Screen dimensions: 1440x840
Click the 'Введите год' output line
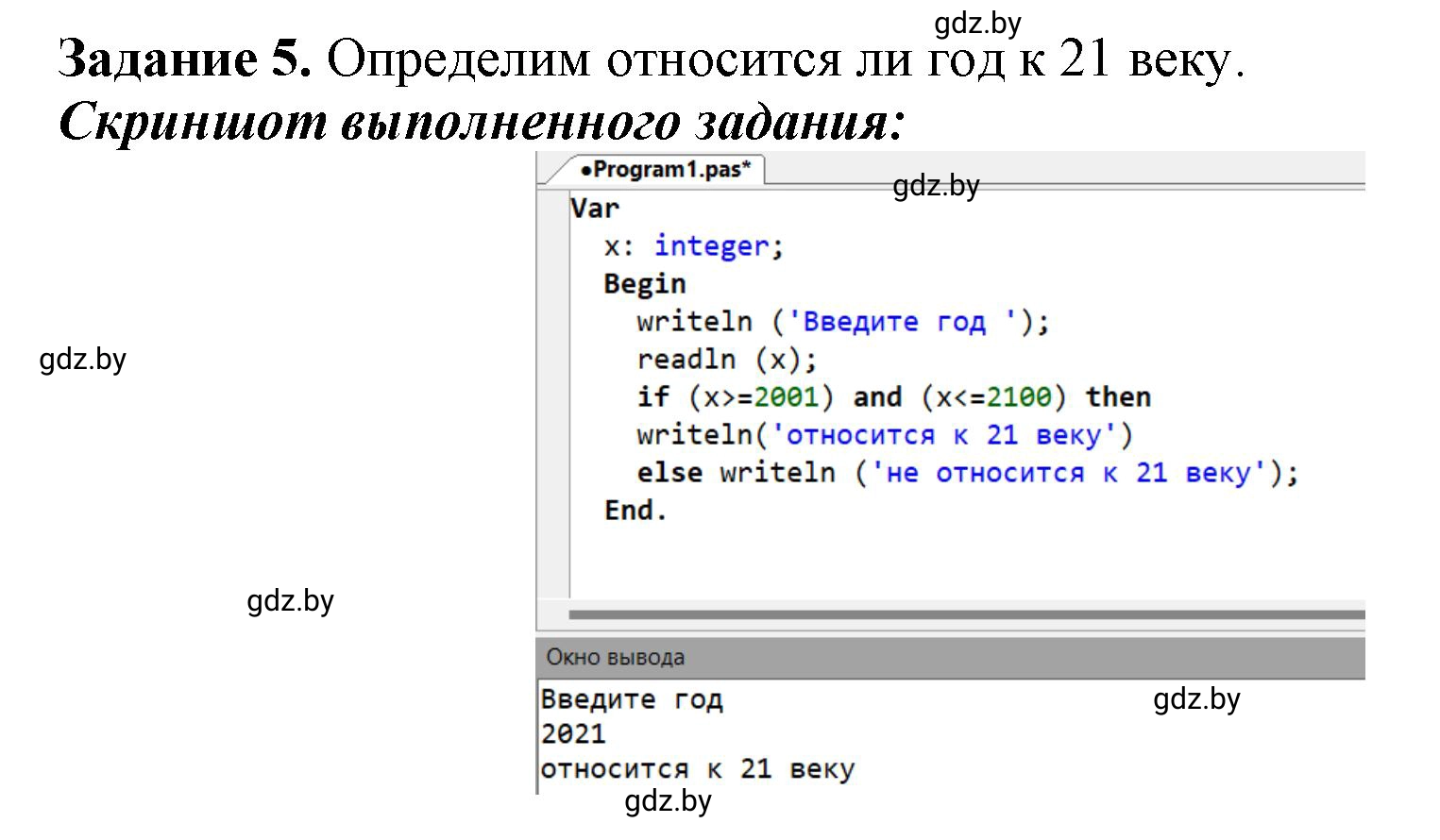pyautogui.click(x=632, y=700)
